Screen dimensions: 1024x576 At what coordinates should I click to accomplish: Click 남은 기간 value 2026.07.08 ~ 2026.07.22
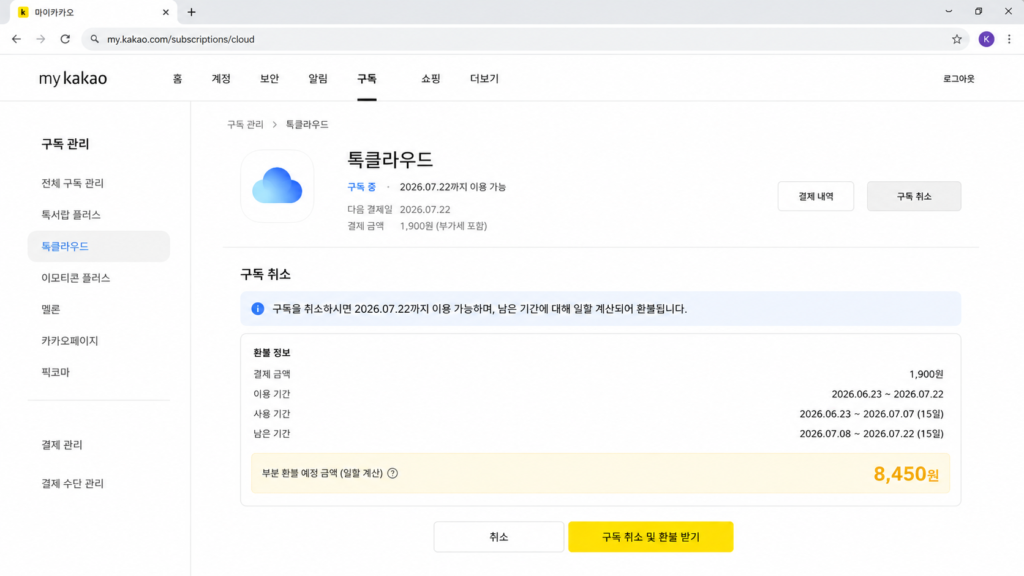tap(871, 434)
